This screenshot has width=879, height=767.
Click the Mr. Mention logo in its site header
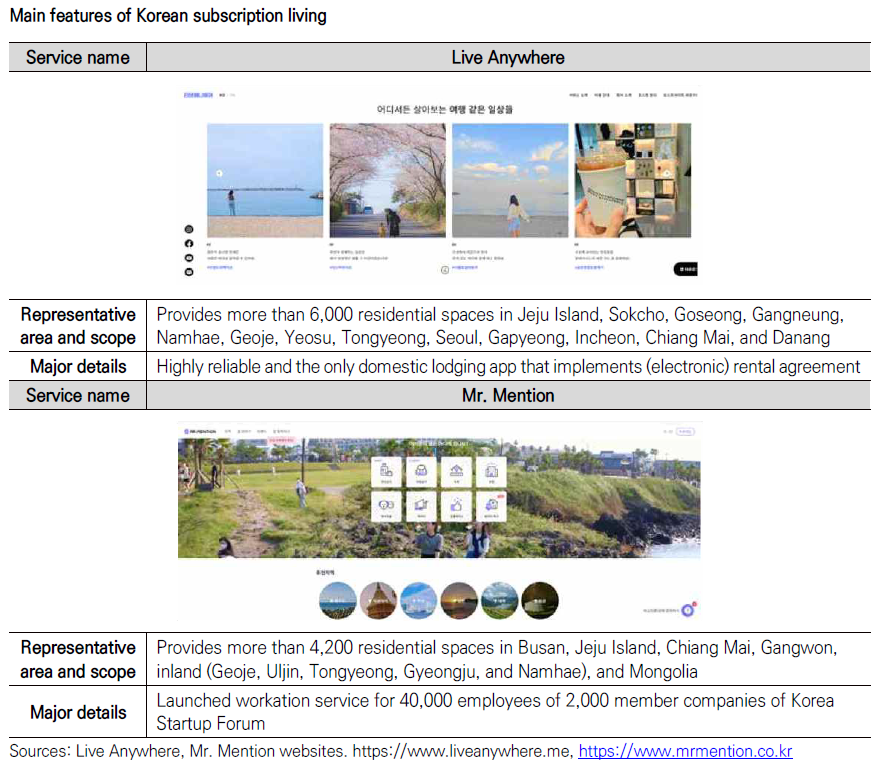point(200,432)
